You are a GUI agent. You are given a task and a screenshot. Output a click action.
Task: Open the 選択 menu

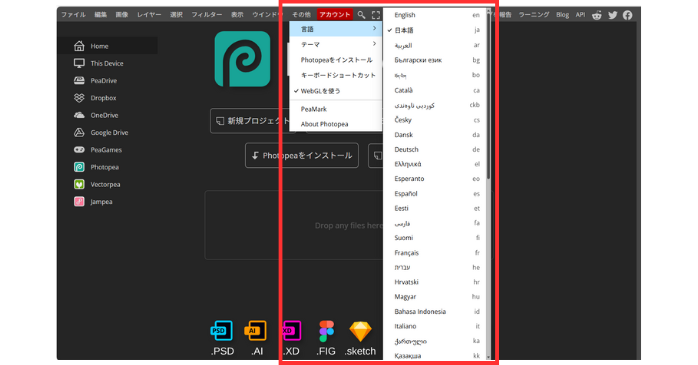(176, 15)
